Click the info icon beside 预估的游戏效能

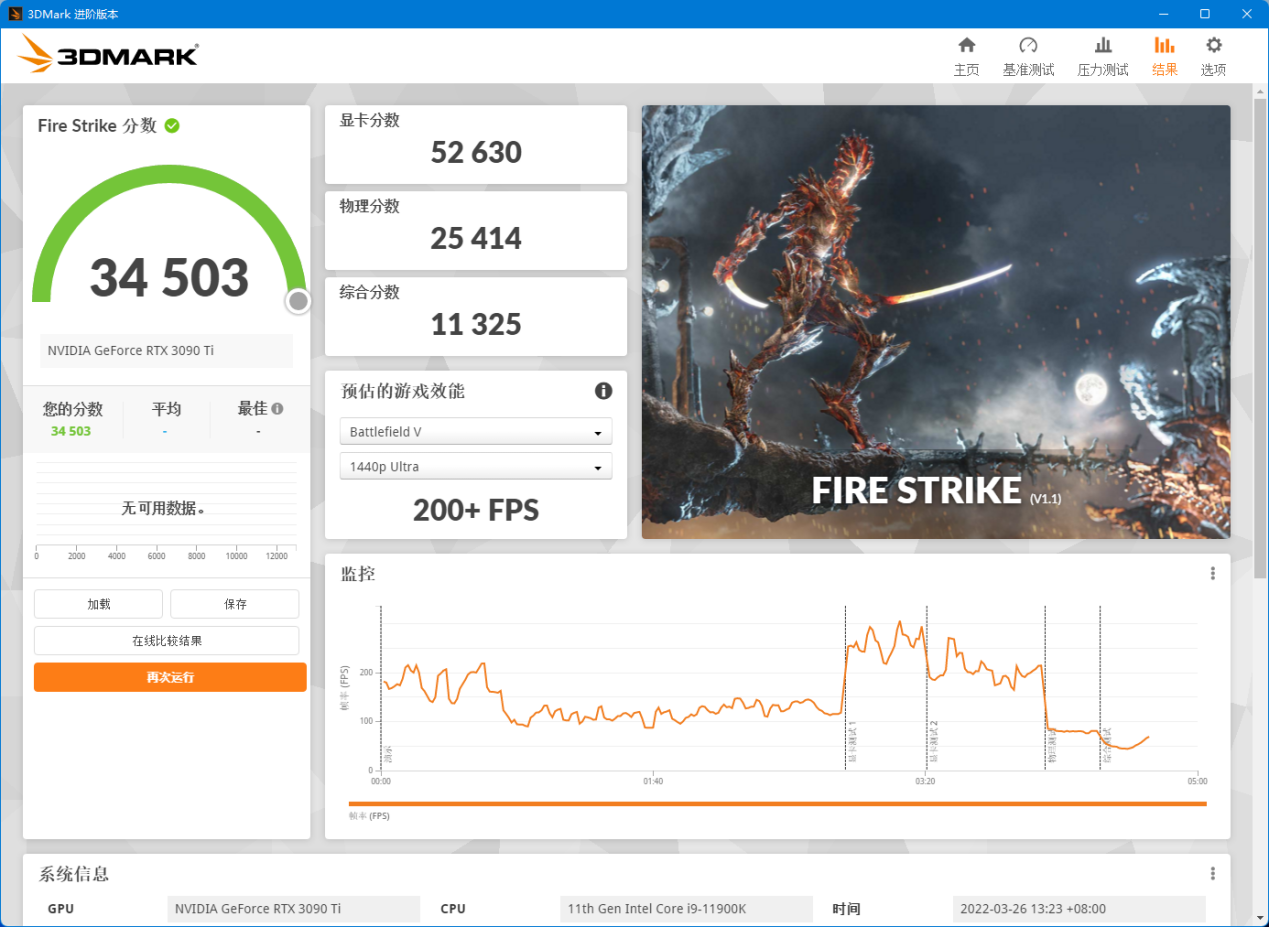click(x=603, y=391)
